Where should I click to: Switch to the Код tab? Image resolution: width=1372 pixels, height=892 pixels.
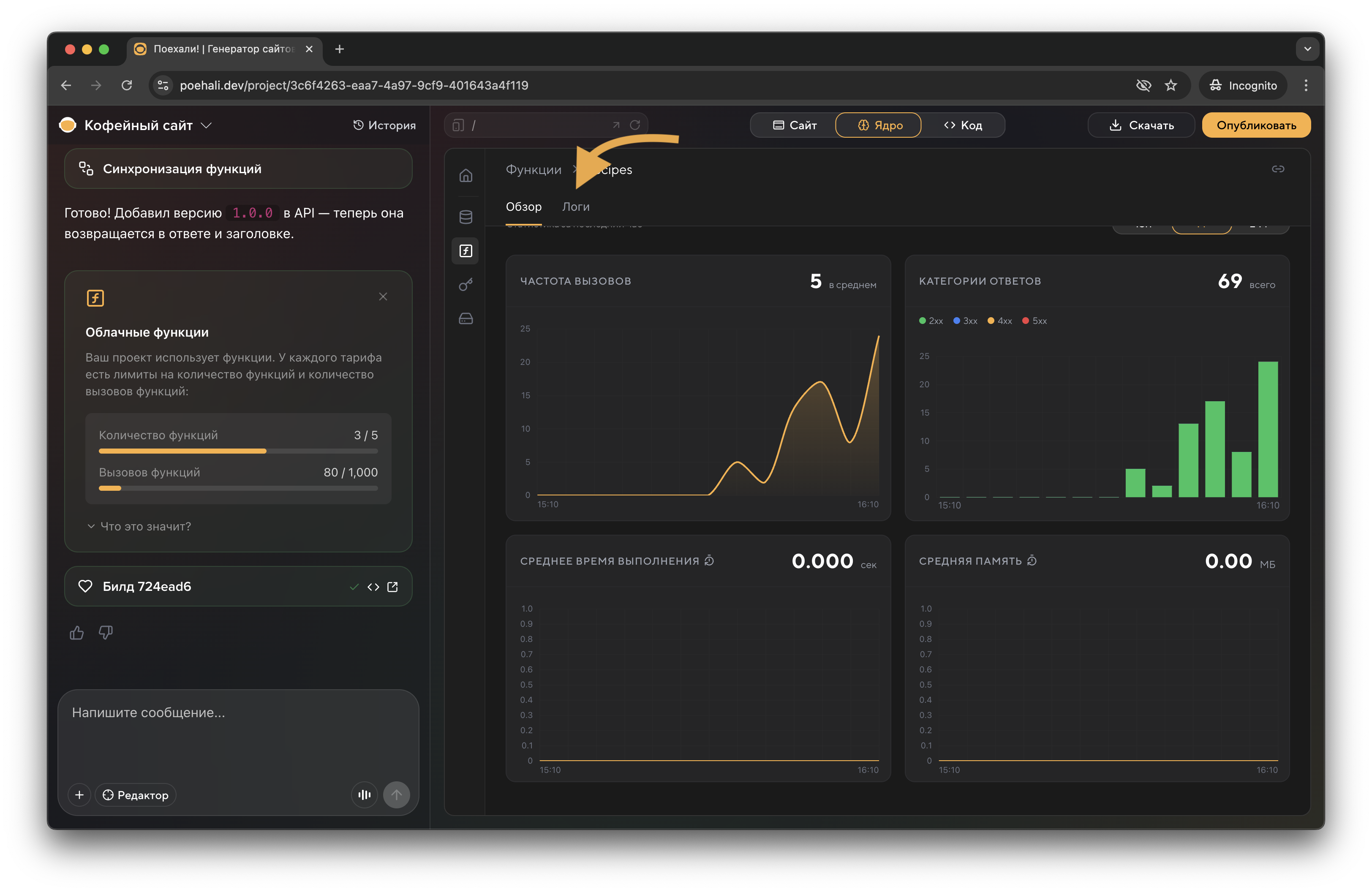point(963,125)
